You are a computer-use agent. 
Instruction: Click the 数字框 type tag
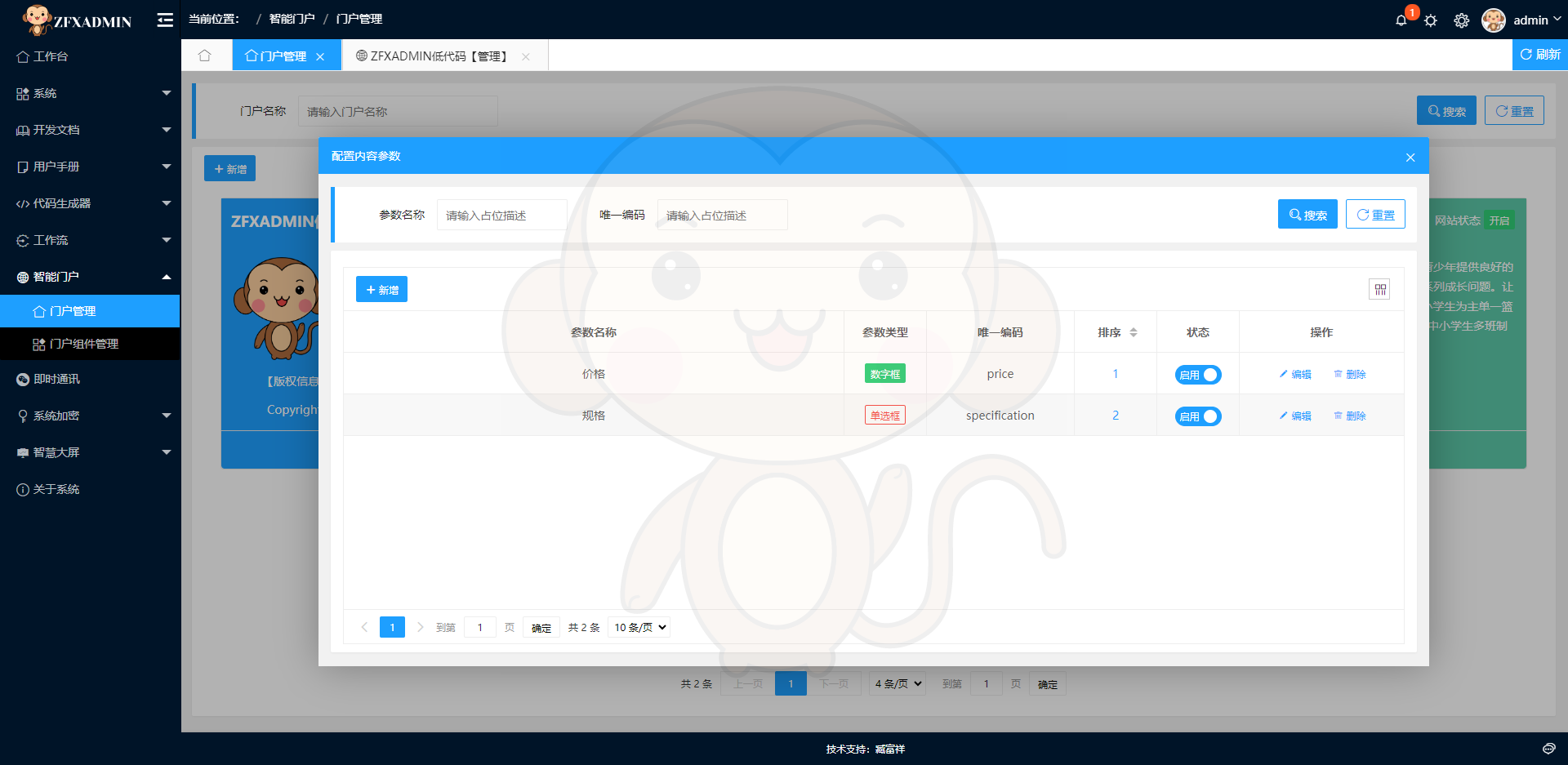(885, 374)
